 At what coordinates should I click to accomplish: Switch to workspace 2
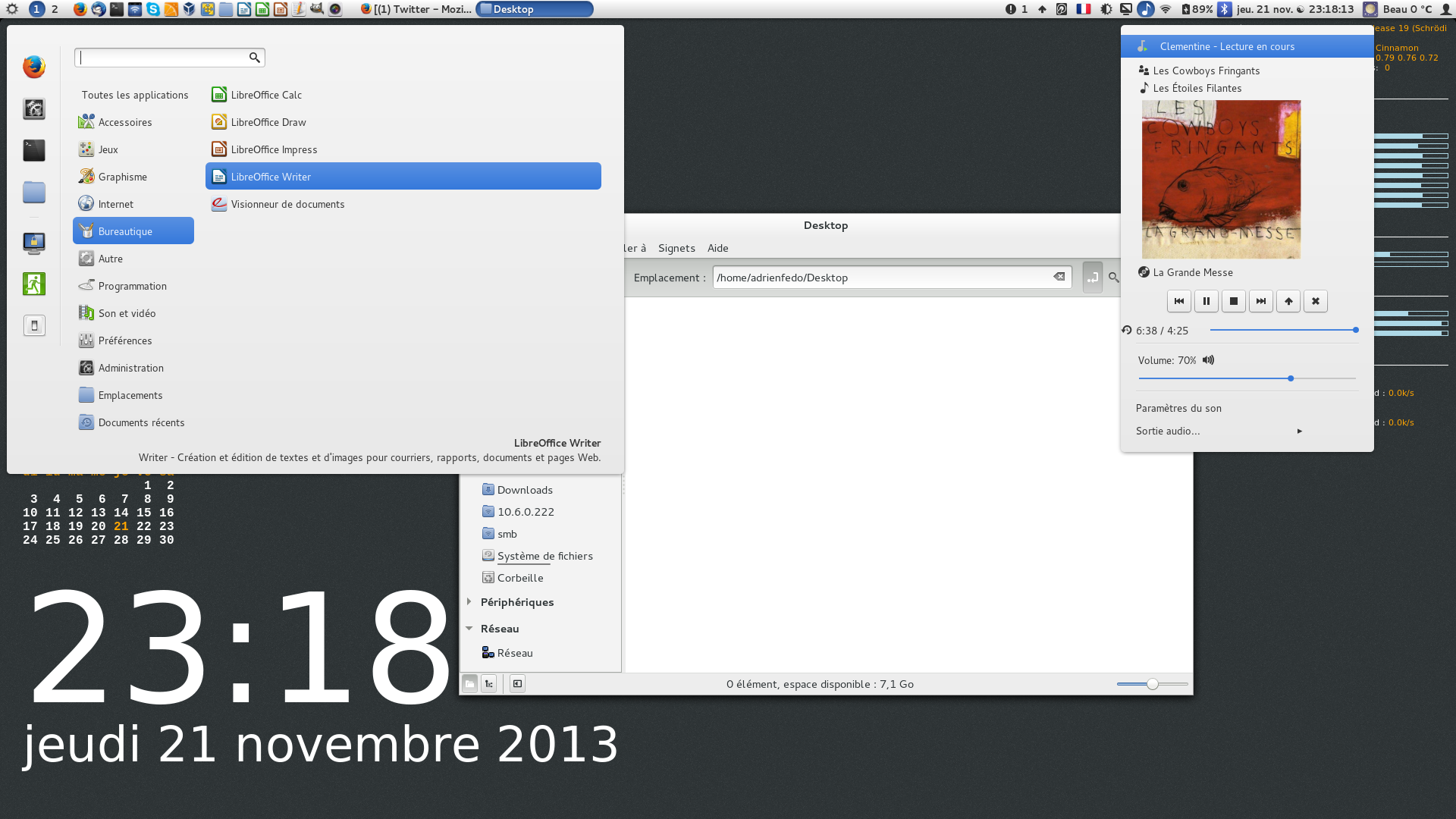tap(55, 9)
